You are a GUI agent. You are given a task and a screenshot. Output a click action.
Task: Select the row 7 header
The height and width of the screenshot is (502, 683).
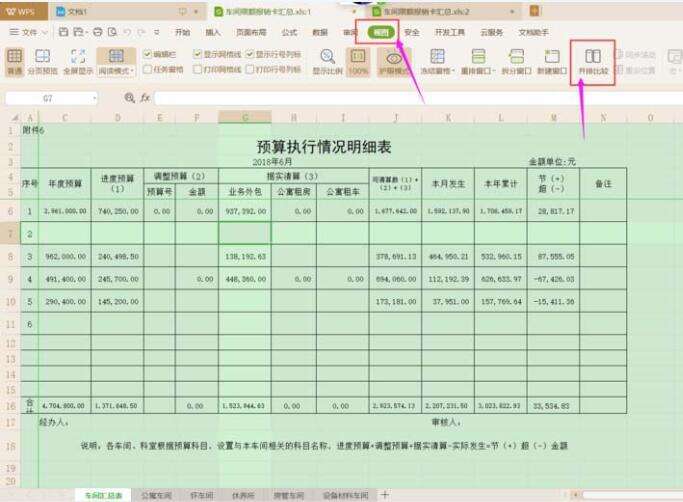(10, 234)
